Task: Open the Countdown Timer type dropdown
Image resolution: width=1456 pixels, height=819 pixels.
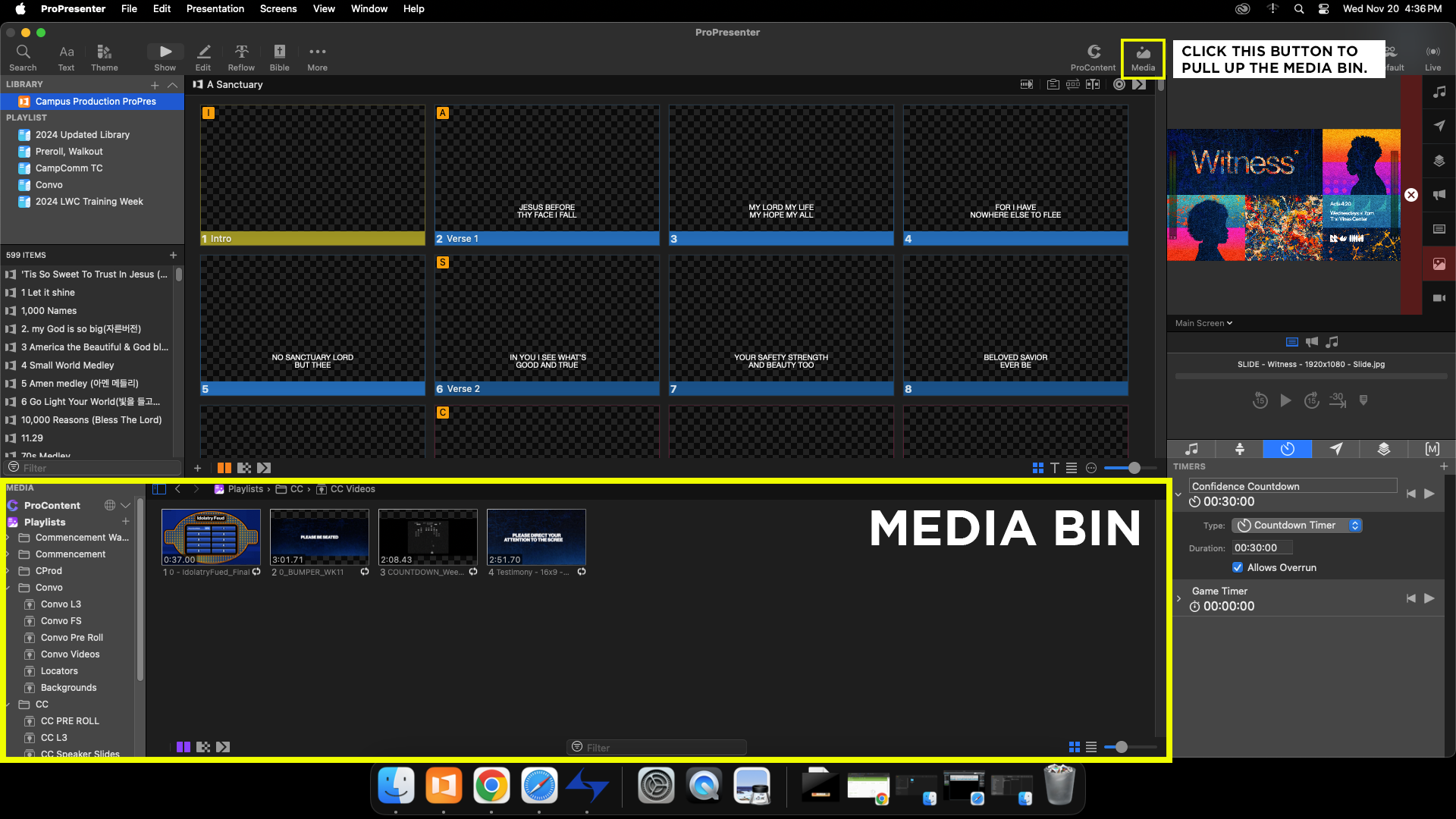Action: 1297,525
